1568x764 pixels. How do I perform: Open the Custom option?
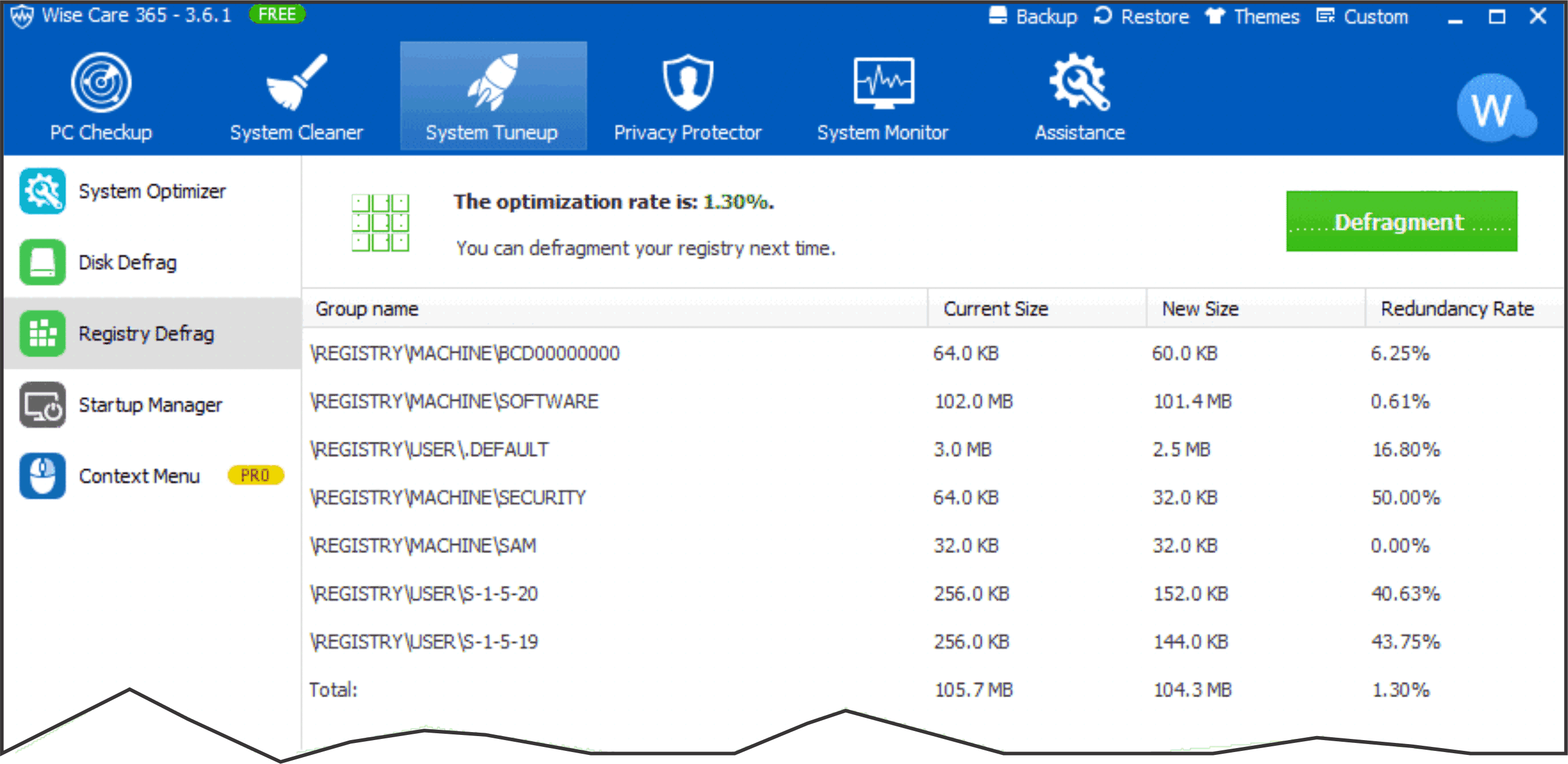point(1362,16)
